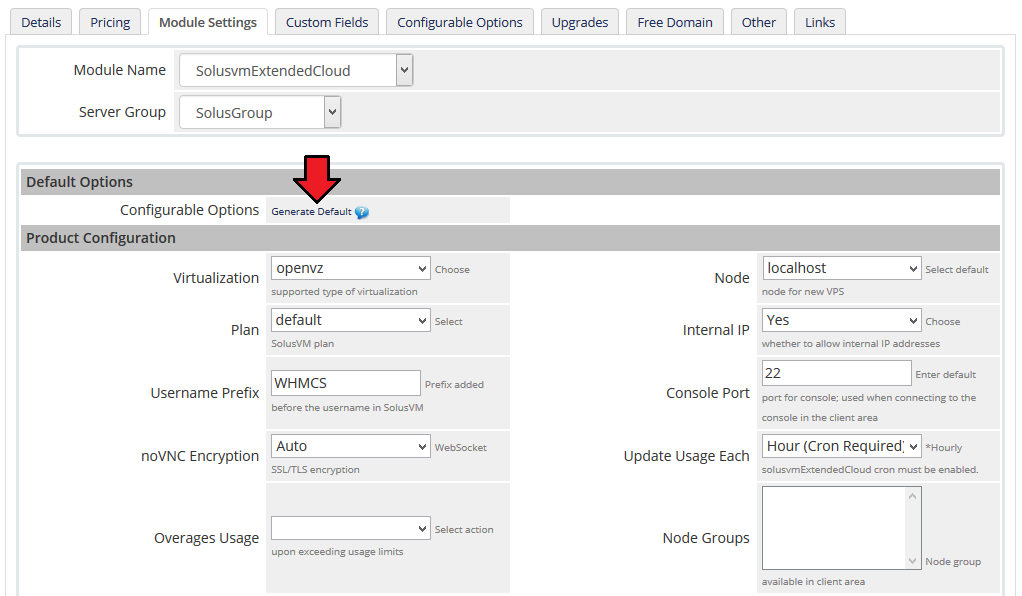Expand the Server Group dropdown
The image size is (1022, 596).
click(x=260, y=112)
